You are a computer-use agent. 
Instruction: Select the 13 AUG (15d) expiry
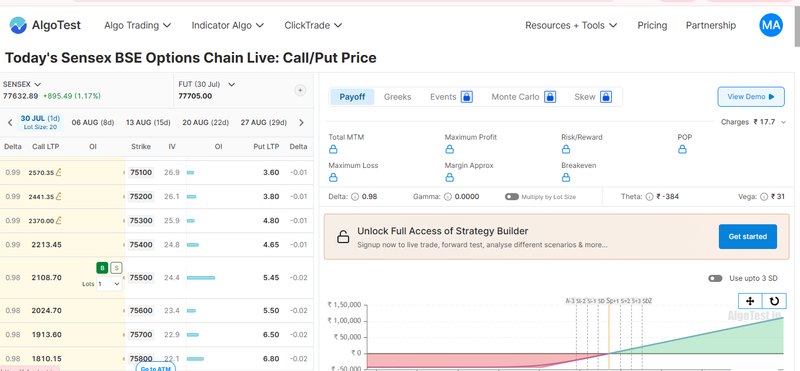[x=148, y=122]
